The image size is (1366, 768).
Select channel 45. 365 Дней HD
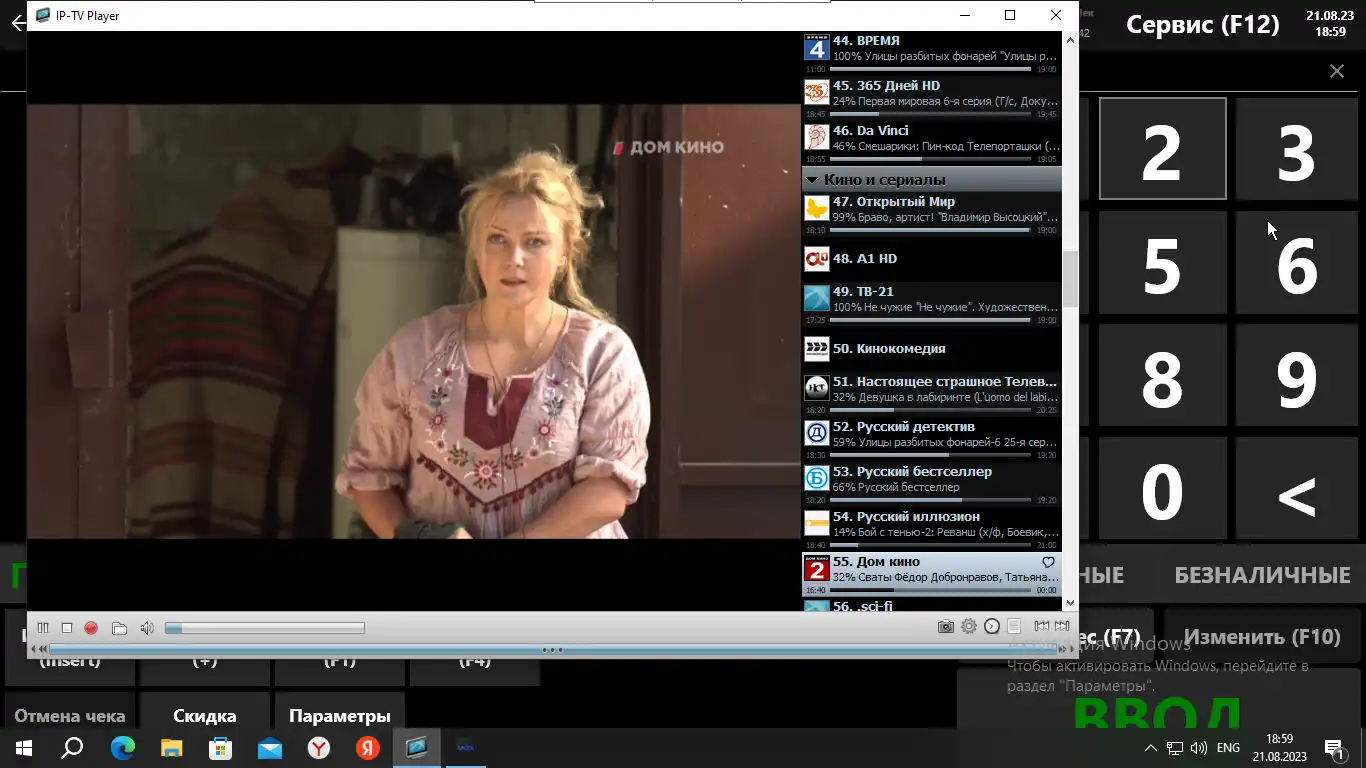931,98
